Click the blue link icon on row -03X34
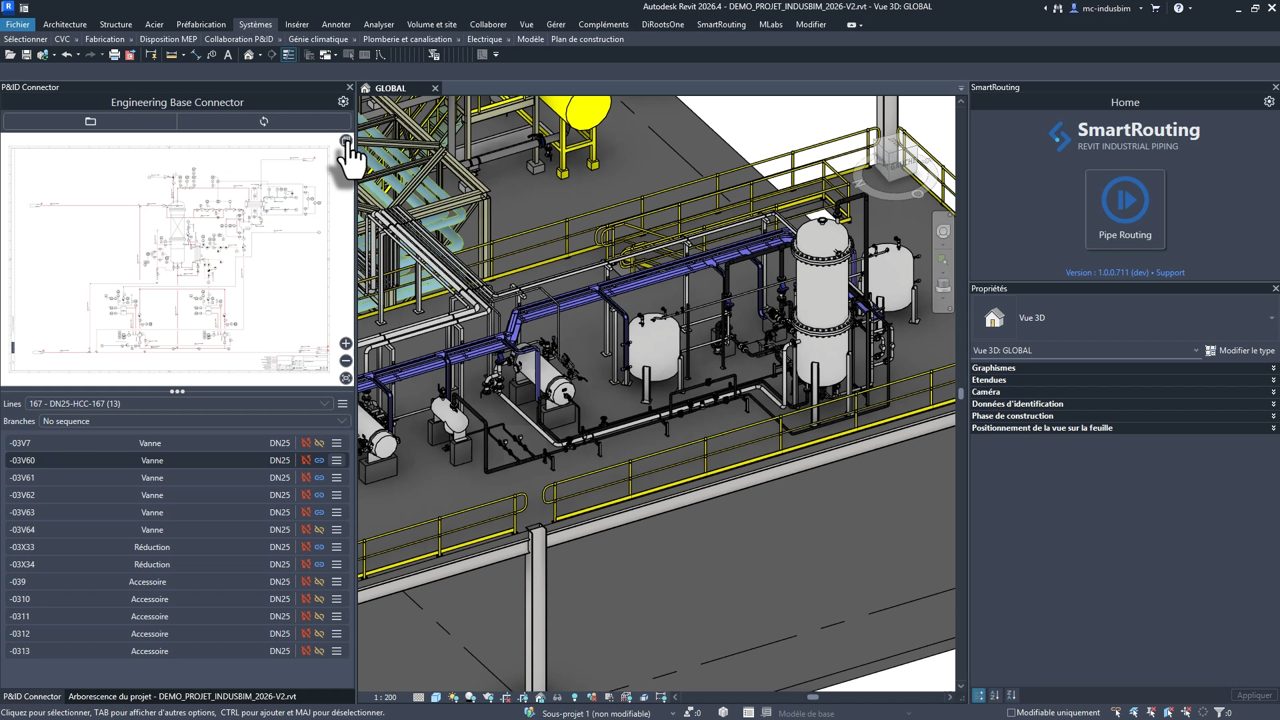The width and height of the screenshot is (1280, 720). pos(320,564)
